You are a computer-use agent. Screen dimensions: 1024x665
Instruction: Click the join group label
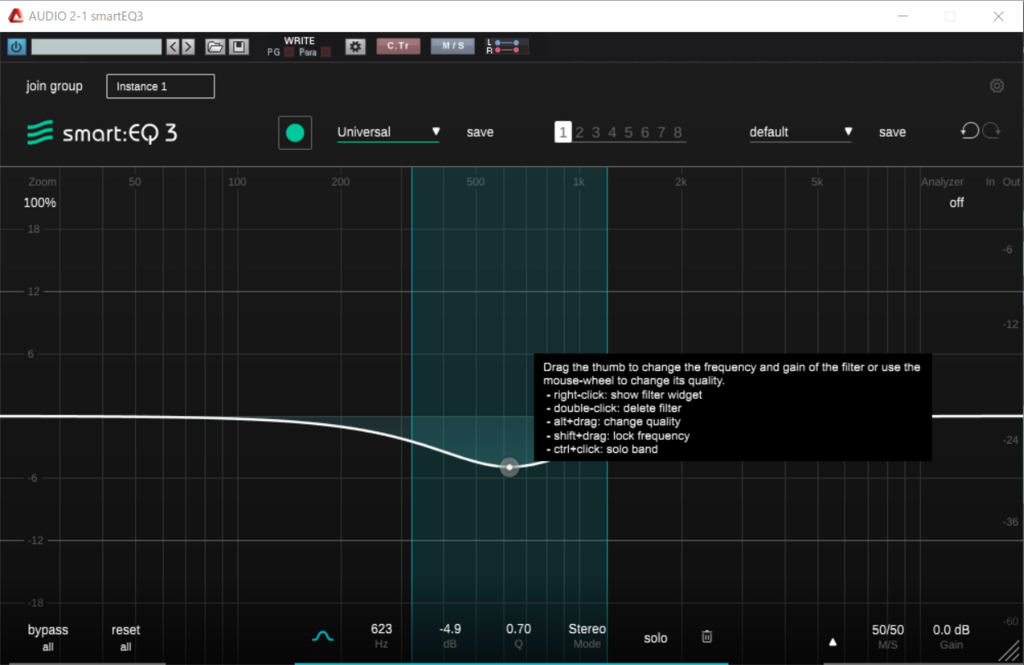(x=54, y=86)
